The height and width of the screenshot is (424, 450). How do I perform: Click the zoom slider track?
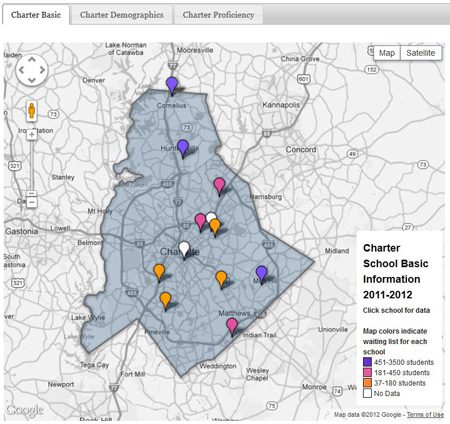[x=32, y=165]
